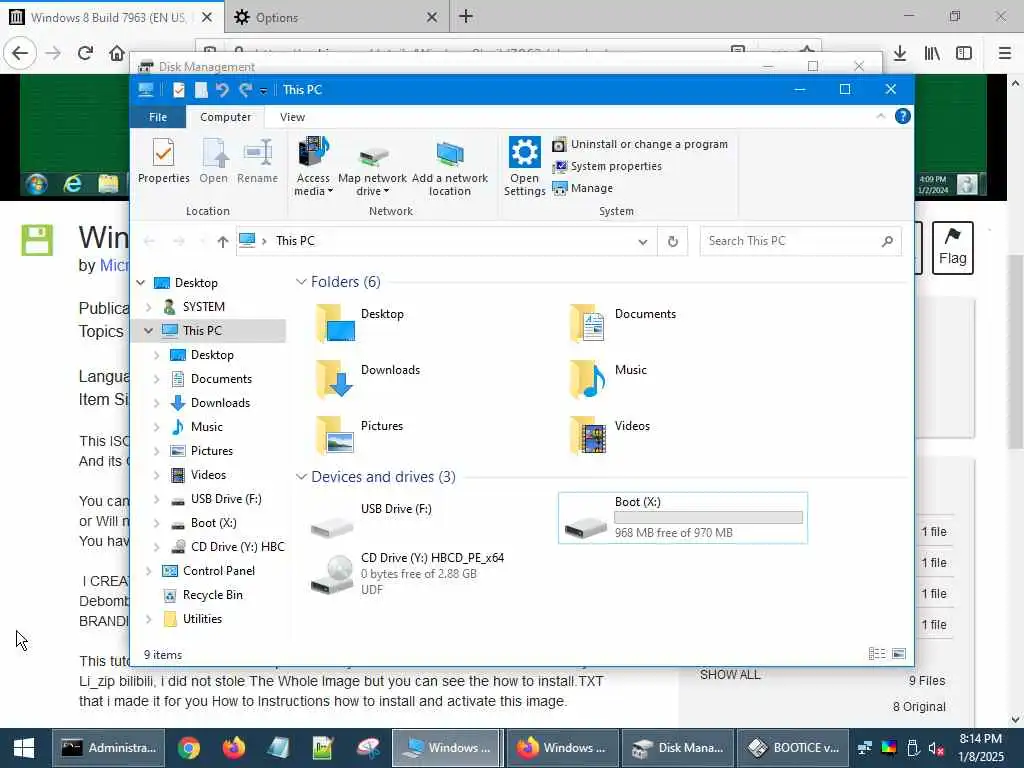Click System properties in ribbon

coord(607,167)
